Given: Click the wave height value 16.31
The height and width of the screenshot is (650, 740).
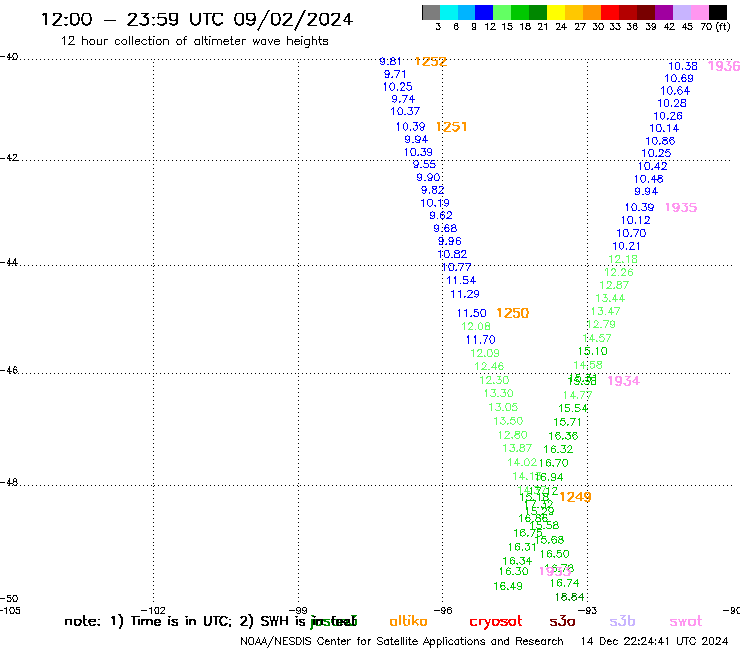Looking at the screenshot, I should coord(522,547).
